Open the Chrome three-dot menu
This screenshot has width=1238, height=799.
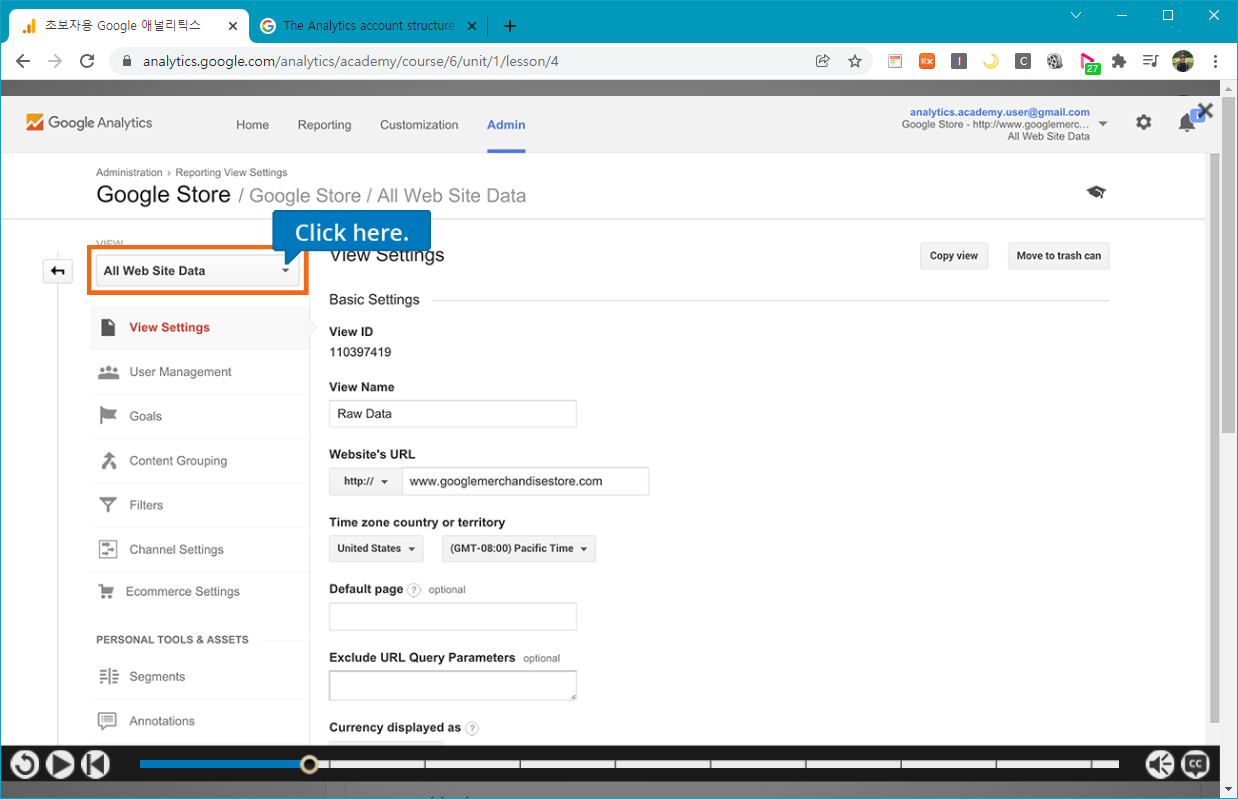(1215, 61)
